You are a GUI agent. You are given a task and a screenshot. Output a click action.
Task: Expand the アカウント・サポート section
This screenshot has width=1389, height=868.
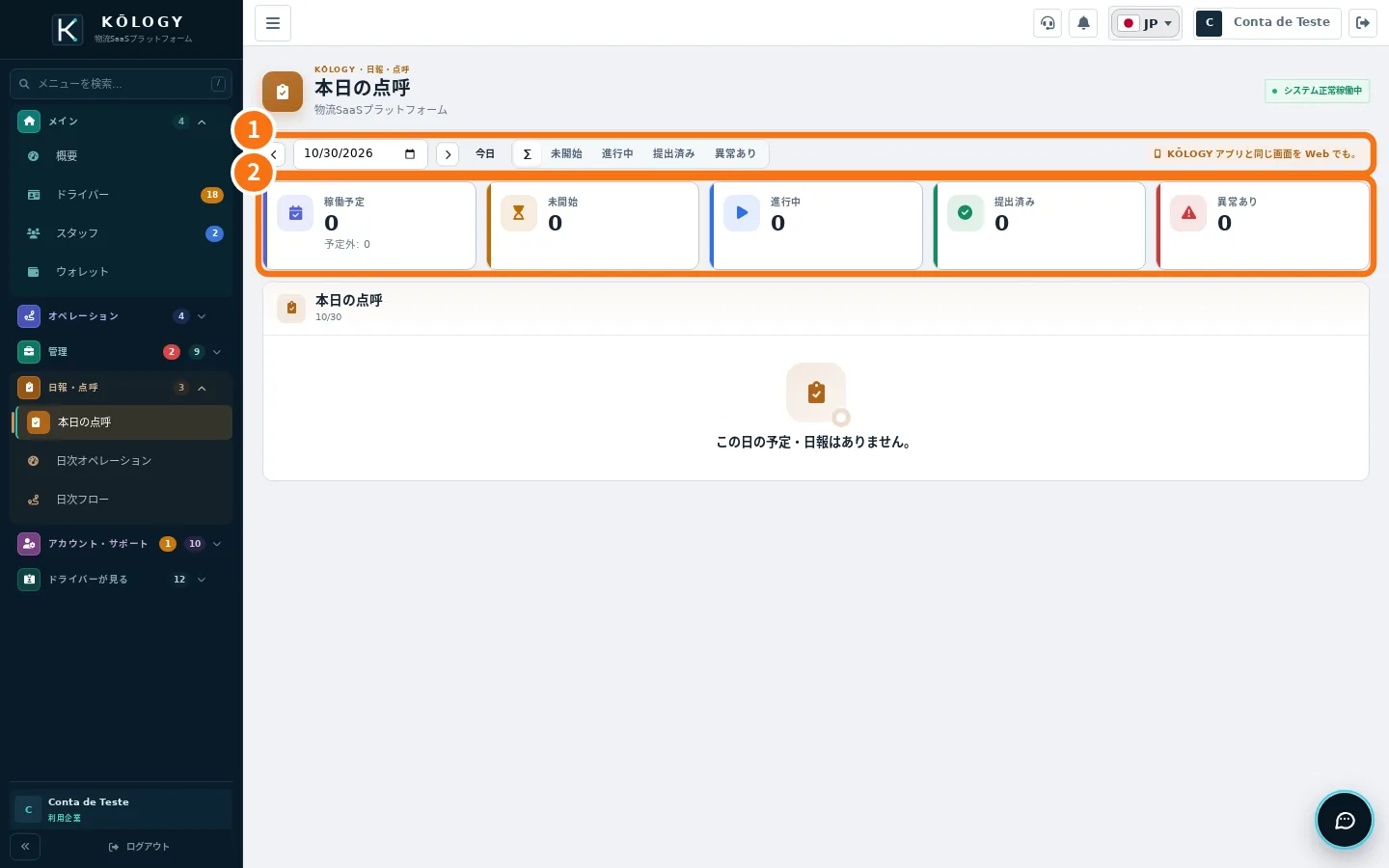click(122, 544)
